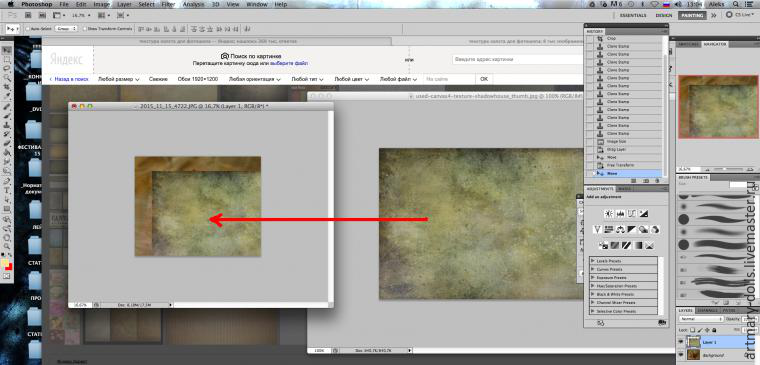Add a Levels adjustment layer
760x365 pixels.
click(620, 213)
